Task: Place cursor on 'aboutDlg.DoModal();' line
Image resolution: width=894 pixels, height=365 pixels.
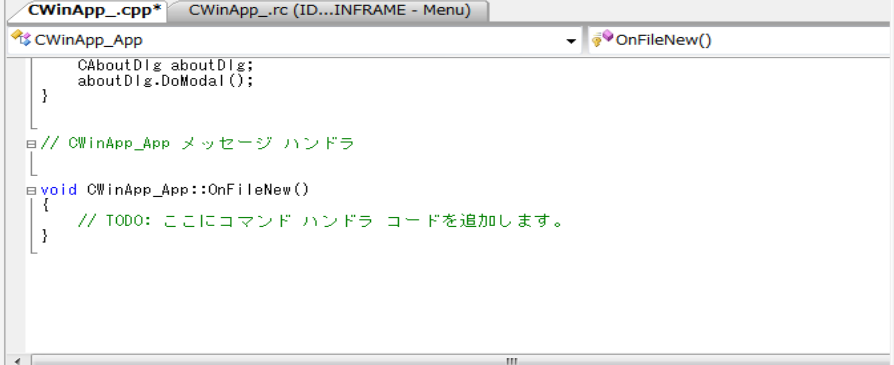Action: click(165, 80)
